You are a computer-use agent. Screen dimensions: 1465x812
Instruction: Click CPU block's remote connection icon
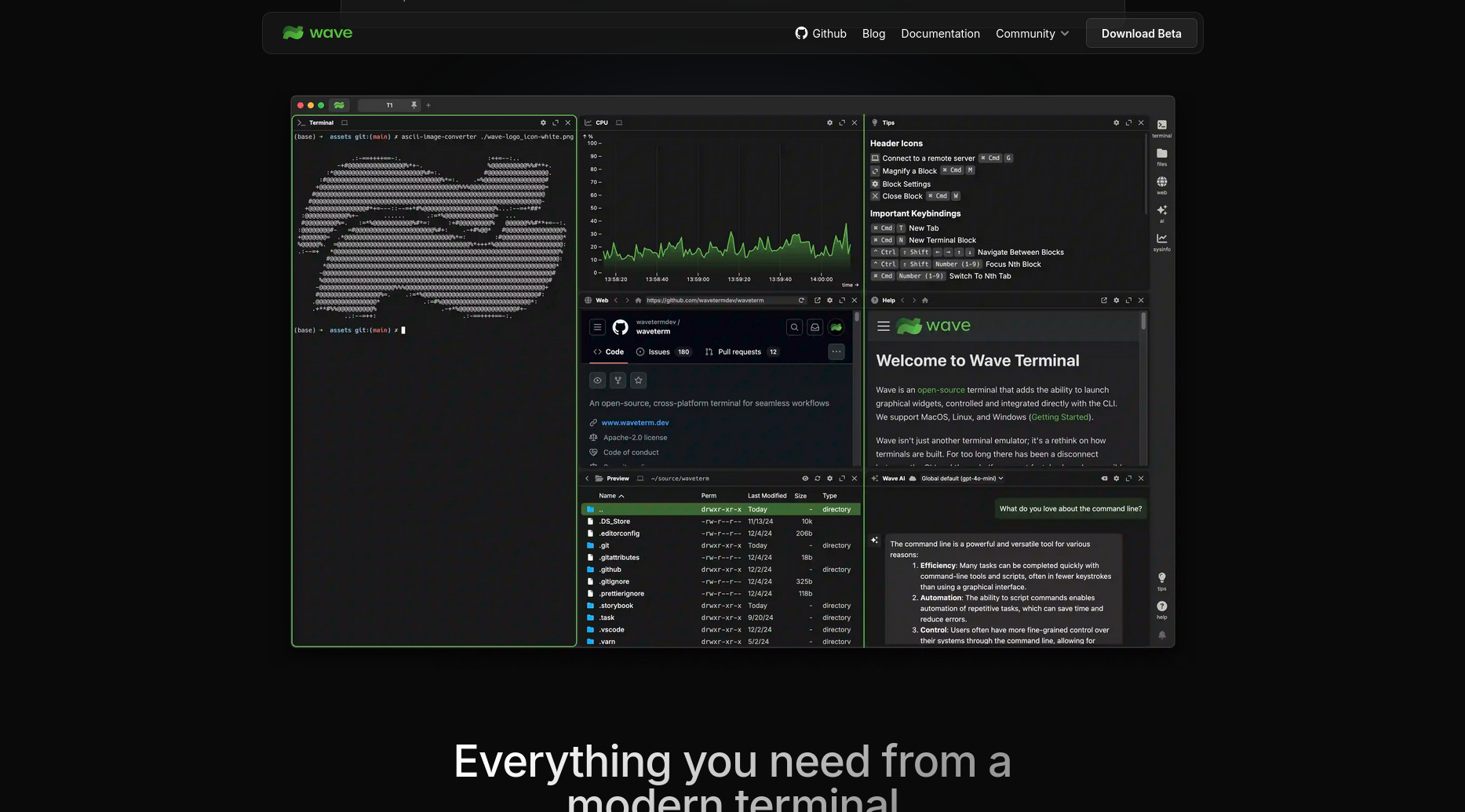click(619, 122)
